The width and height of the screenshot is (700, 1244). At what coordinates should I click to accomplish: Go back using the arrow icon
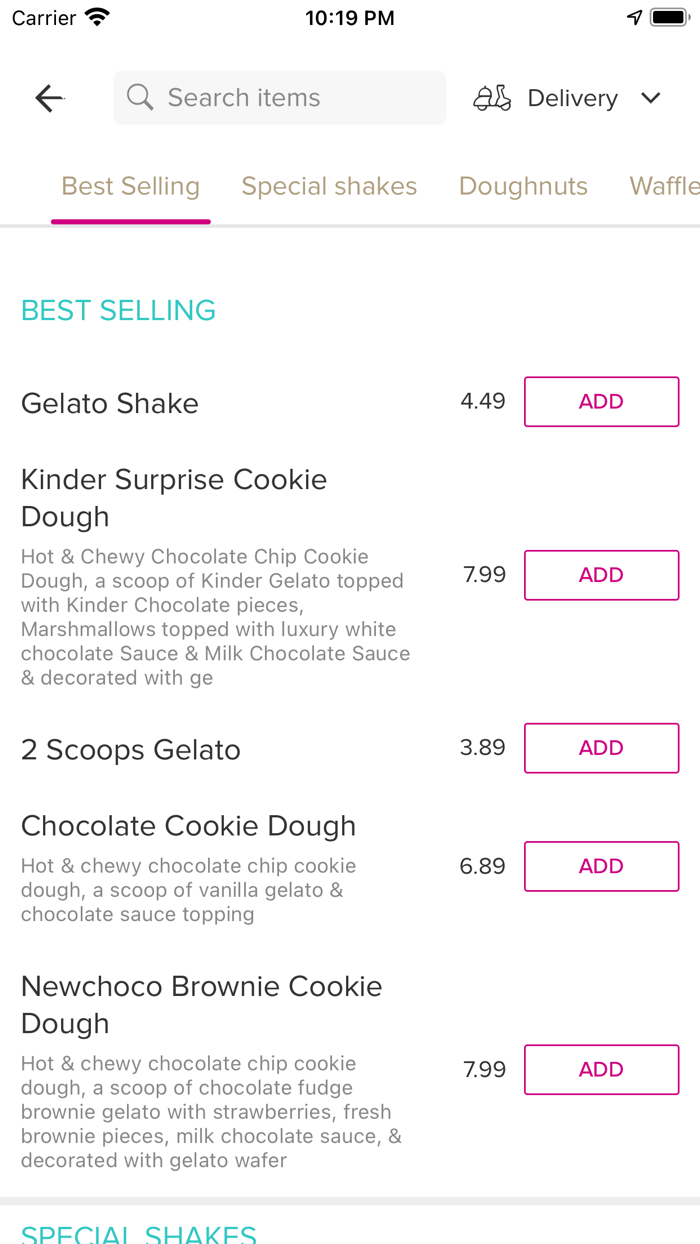click(48, 98)
